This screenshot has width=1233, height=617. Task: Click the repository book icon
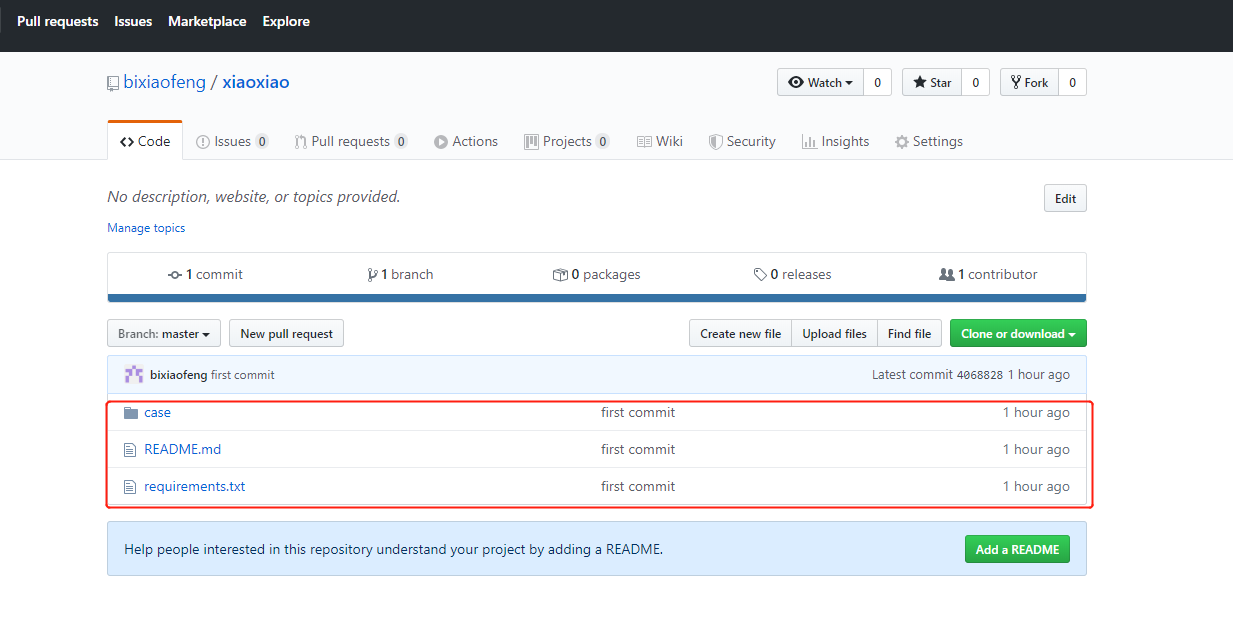click(x=113, y=83)
